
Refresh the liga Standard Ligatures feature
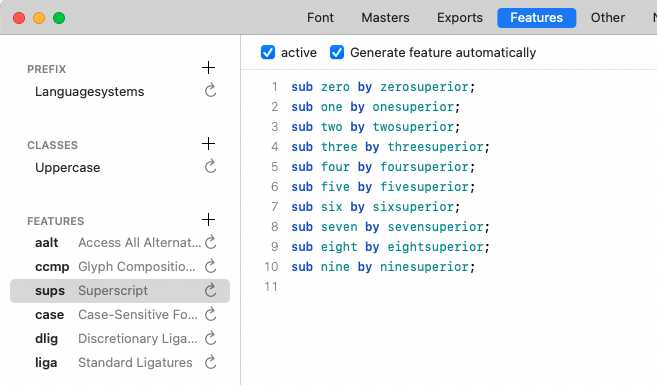point(210,362)
